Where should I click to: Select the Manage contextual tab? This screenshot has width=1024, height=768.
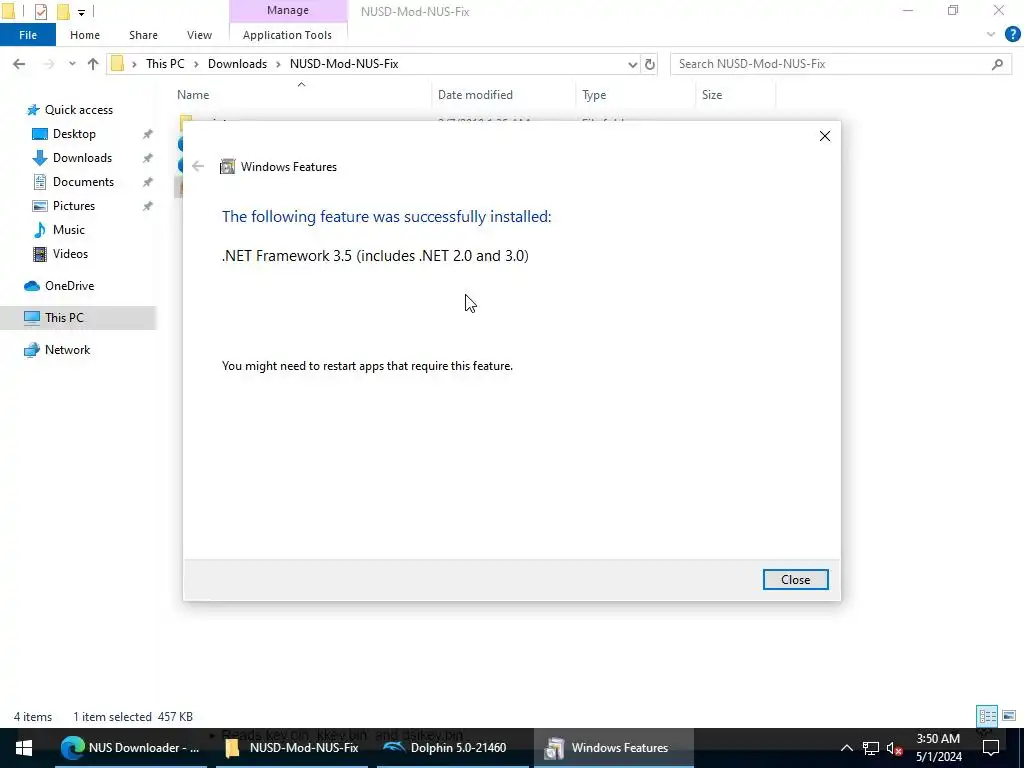(x=287, y=10)
